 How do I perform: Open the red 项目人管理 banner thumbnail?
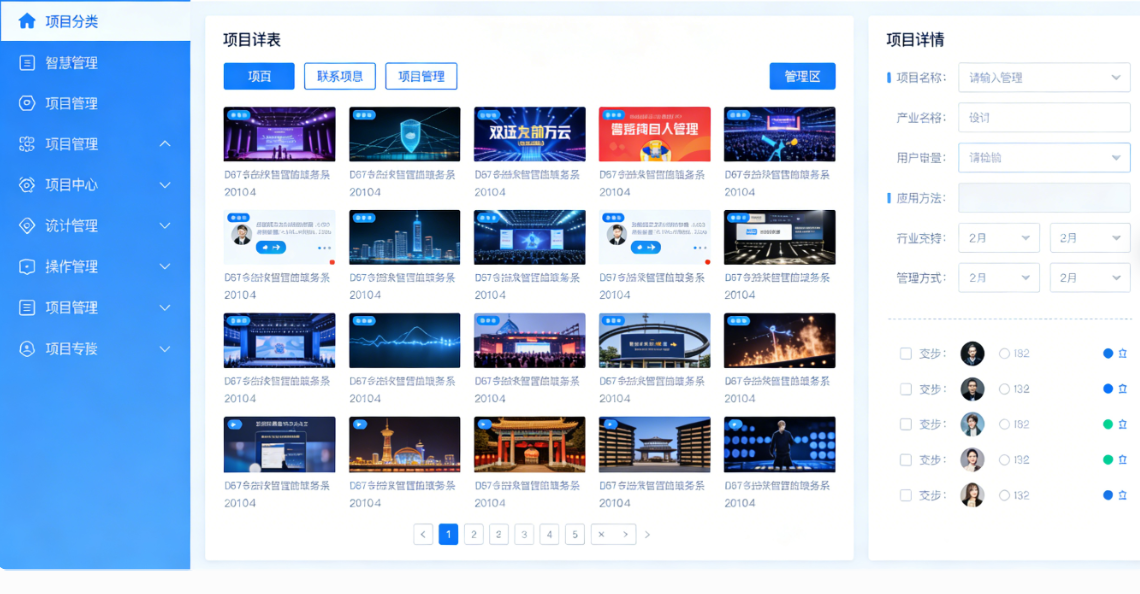[x=654, y=134]
